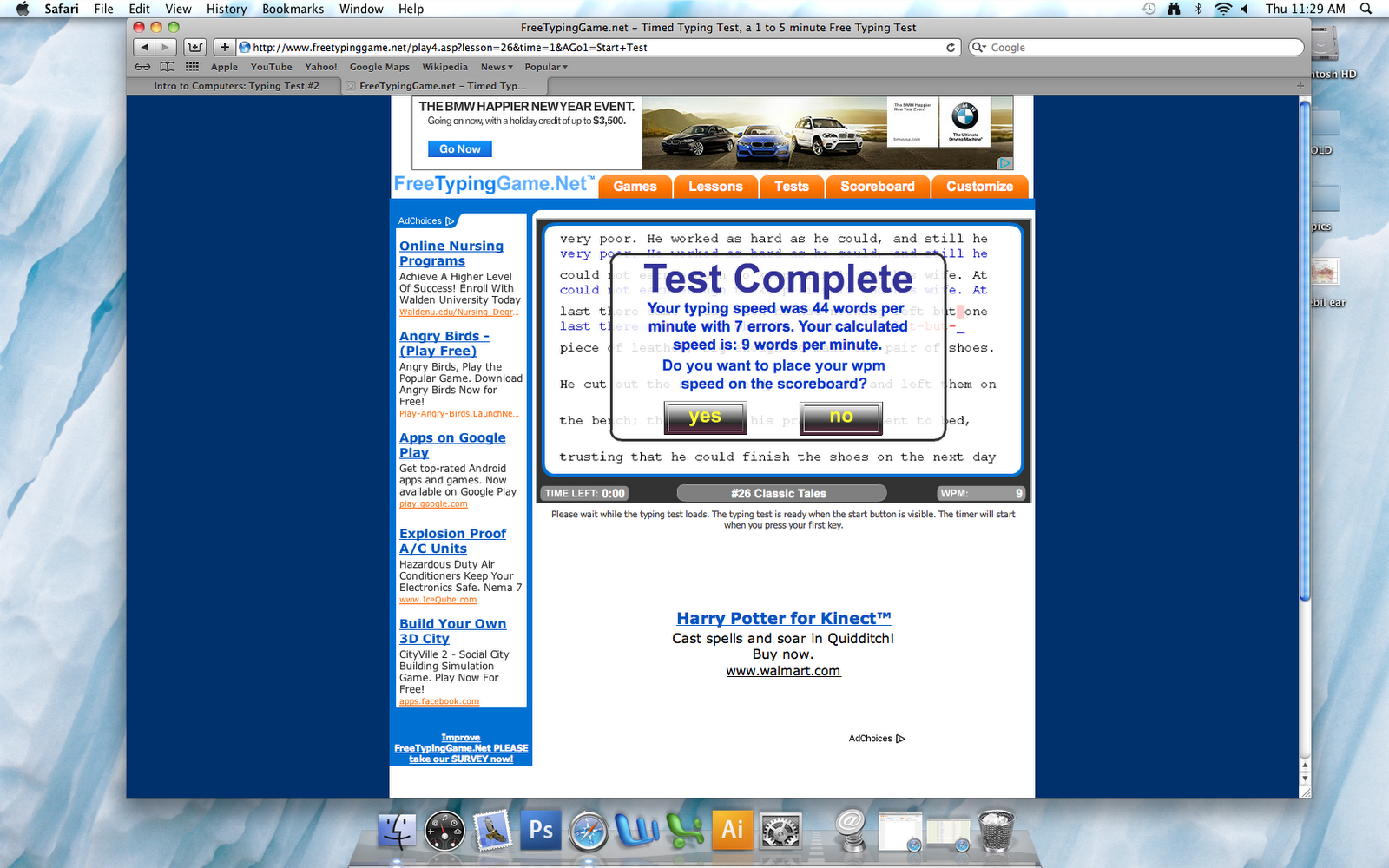The image size is (1389, 868).
Task: Open the Trash in the Dock
Action: coord(996,831)
